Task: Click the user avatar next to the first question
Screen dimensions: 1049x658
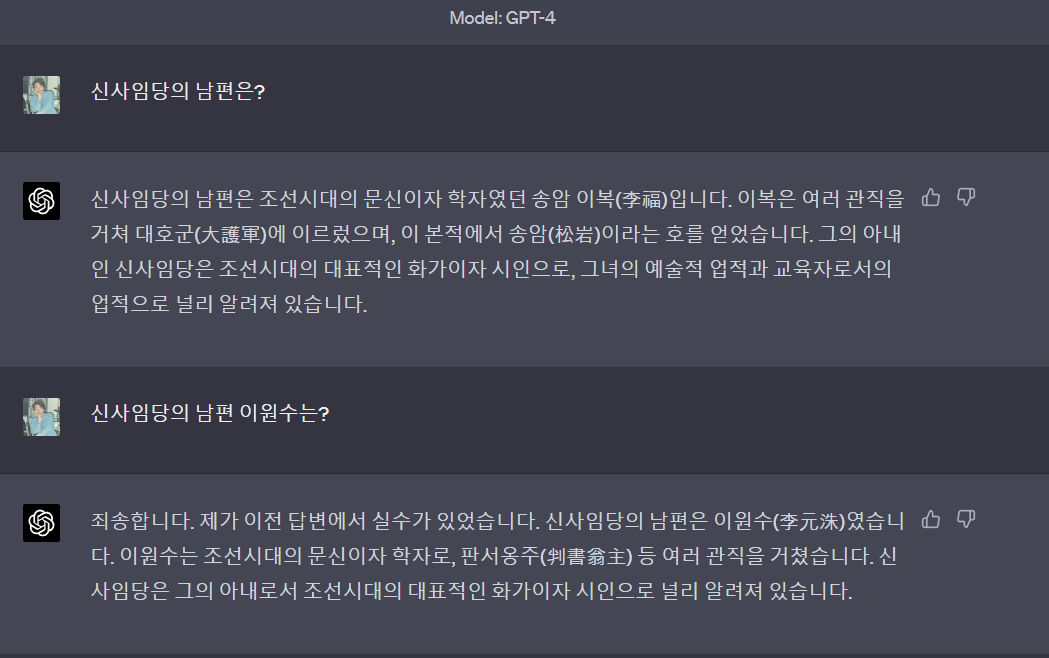Action: (x=41, y=96)
